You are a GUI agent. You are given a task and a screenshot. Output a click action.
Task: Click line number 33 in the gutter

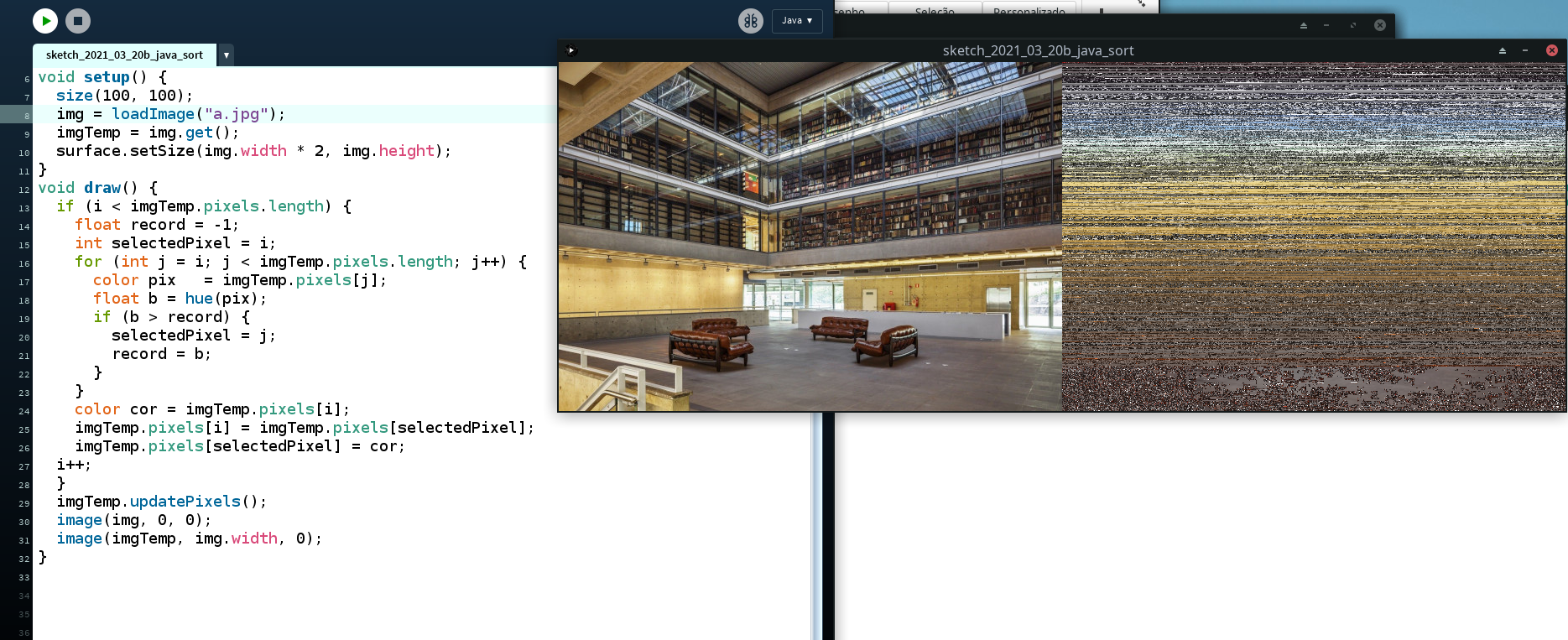click(24, 577)
